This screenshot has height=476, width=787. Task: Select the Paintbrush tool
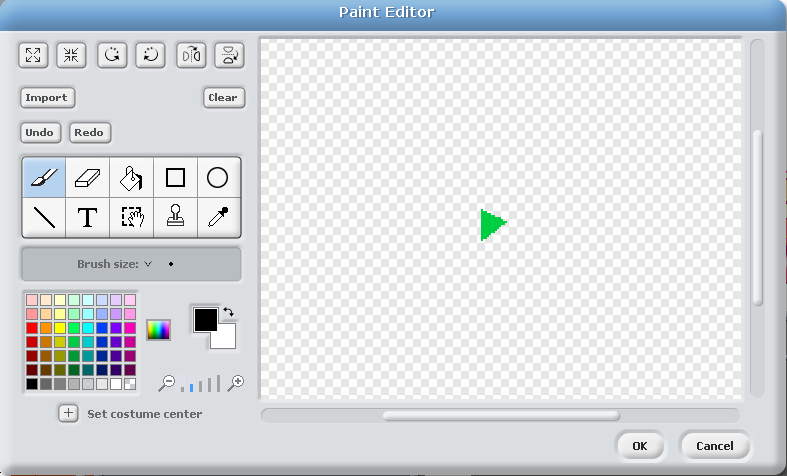[44, 178]
